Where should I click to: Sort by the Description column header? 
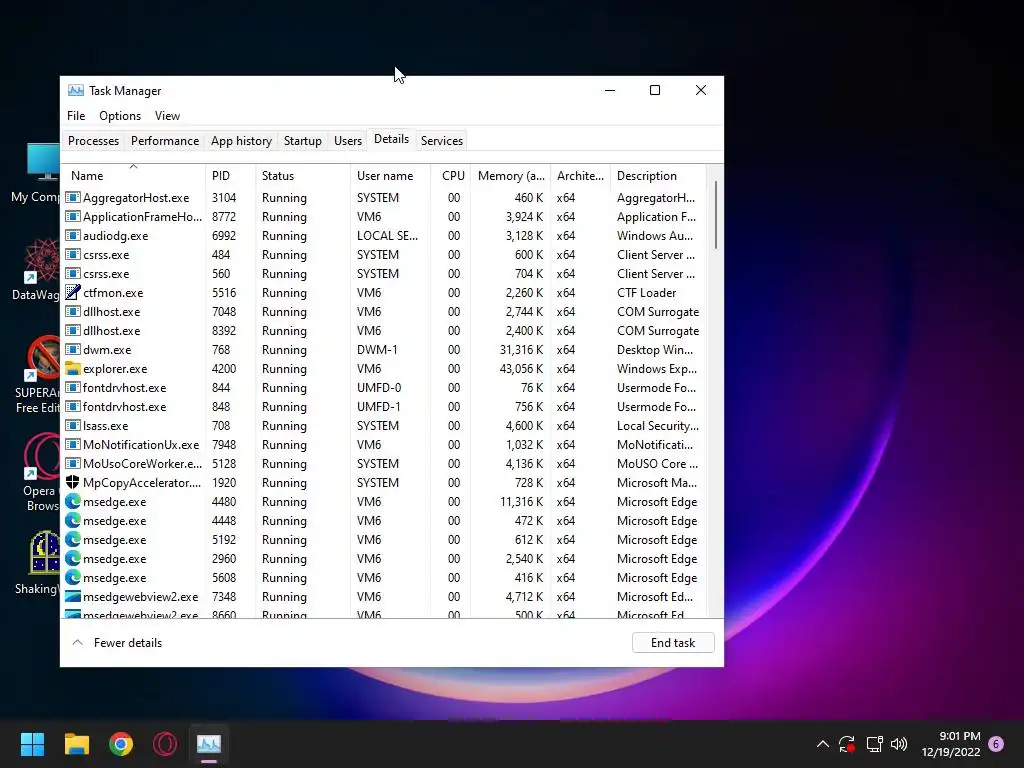click(658, 175)
